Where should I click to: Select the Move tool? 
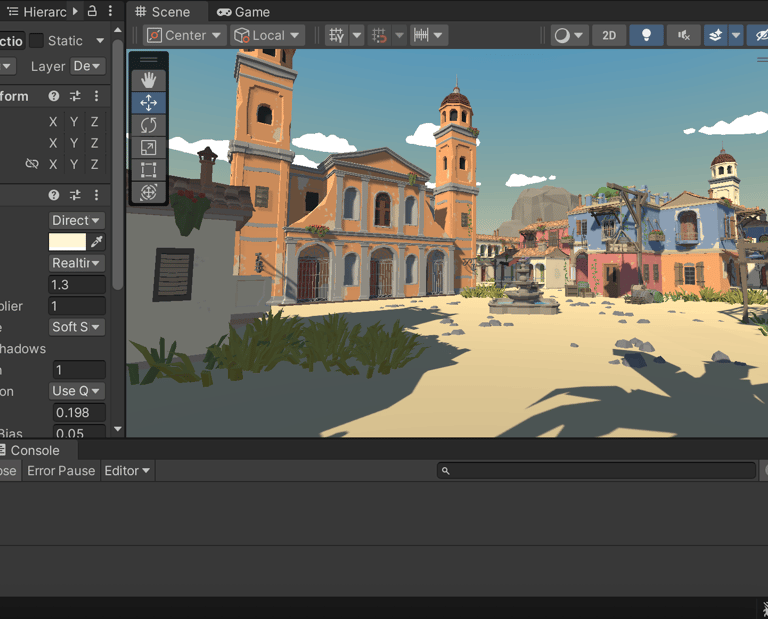click(149, 103)
